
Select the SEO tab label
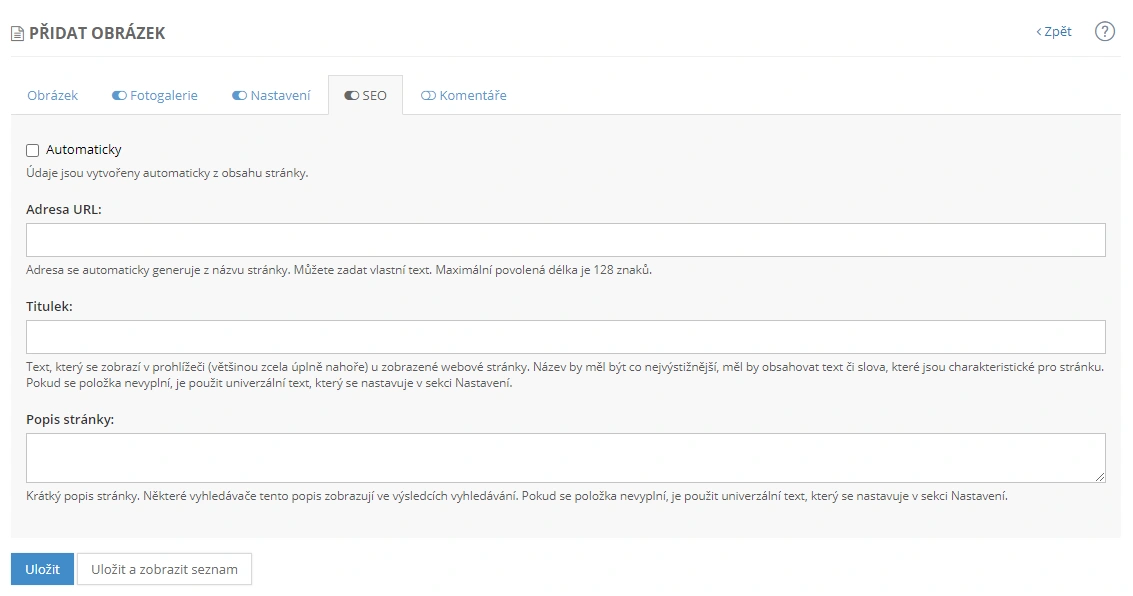point(374,96)
